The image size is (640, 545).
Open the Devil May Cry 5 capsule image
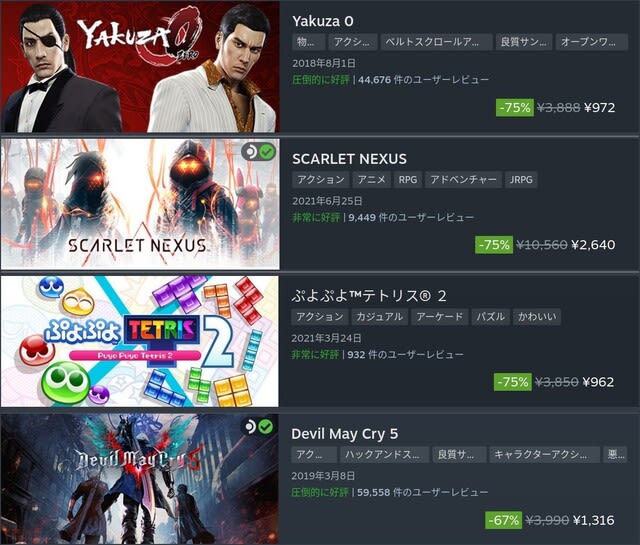pyautogui.click(x=140, y=478)
